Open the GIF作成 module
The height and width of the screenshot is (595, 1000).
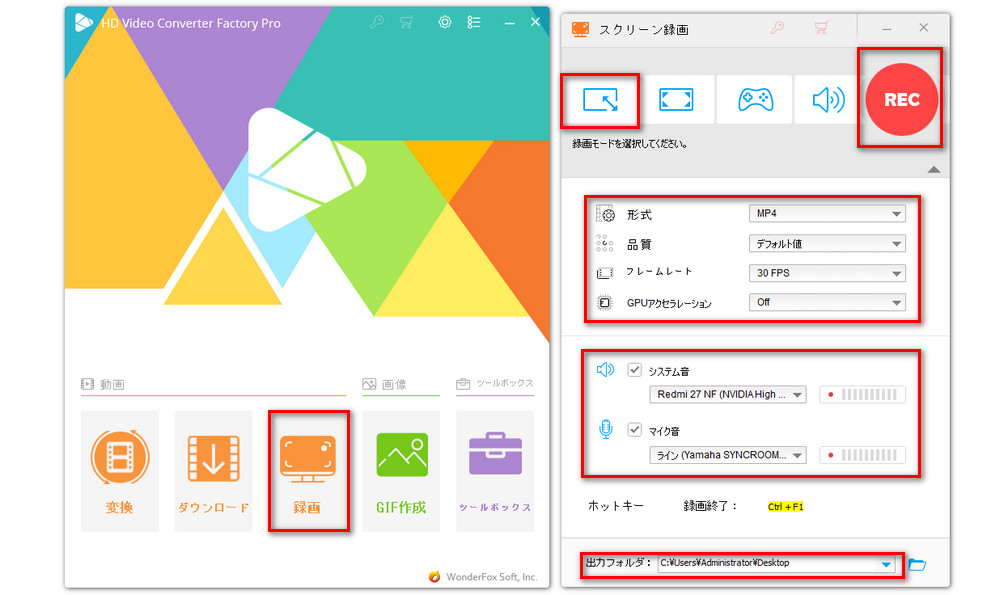401,471
